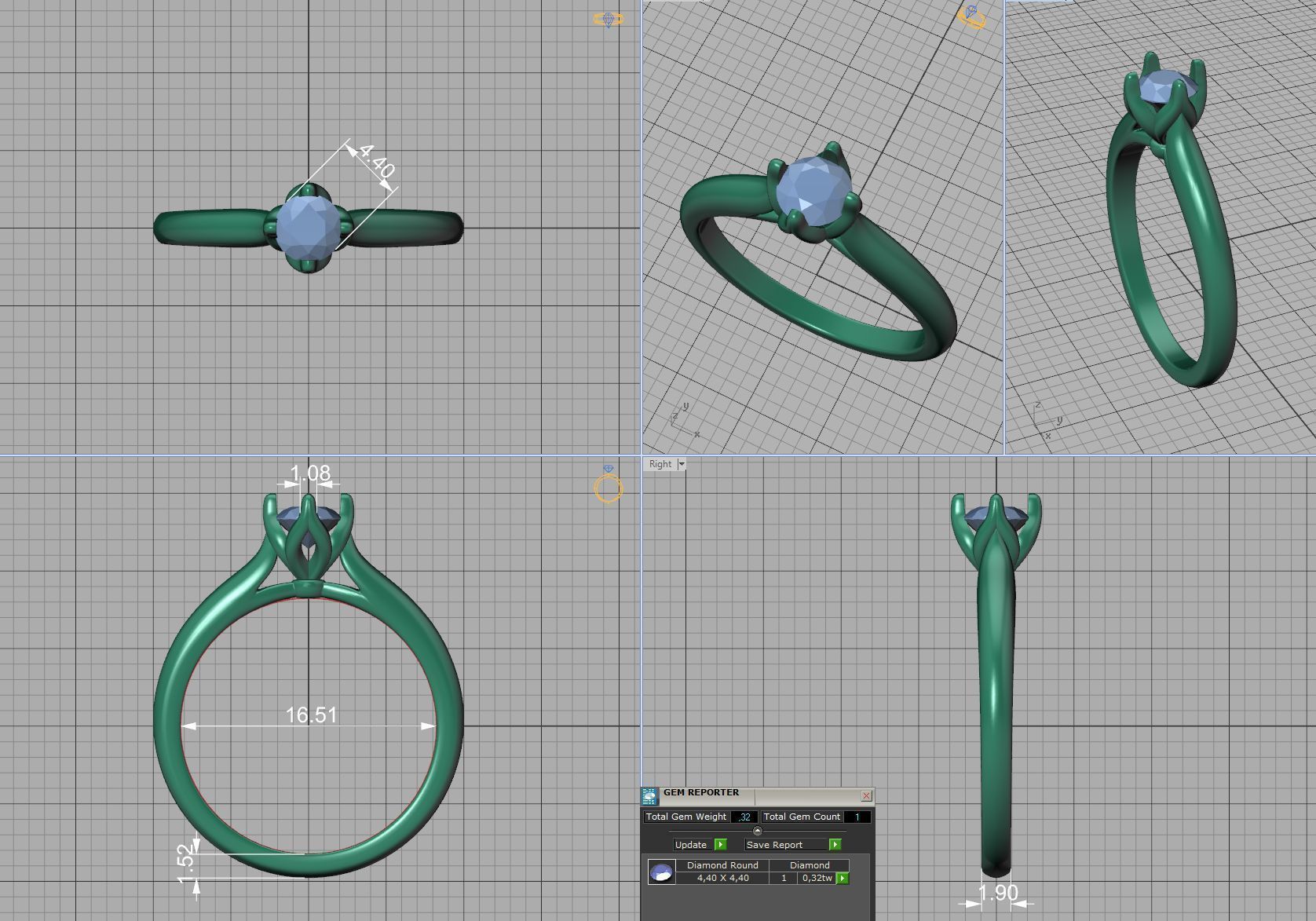
Task: Collapse the Gem Reporter details section
Action: click(x=758, y=831)
